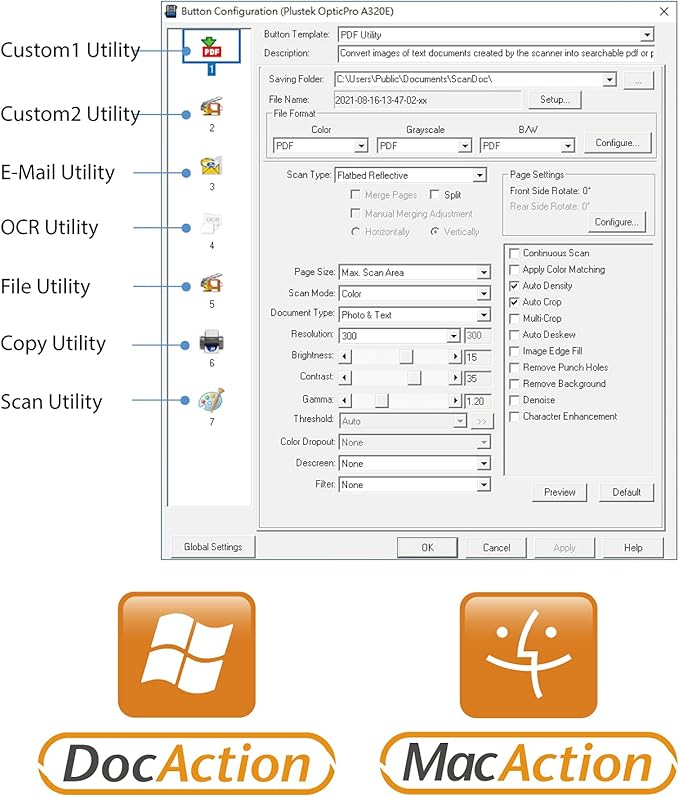Choose the Scan utility palette icon
The width and height of the screenshot is (679, 797).
coord(211,400)
